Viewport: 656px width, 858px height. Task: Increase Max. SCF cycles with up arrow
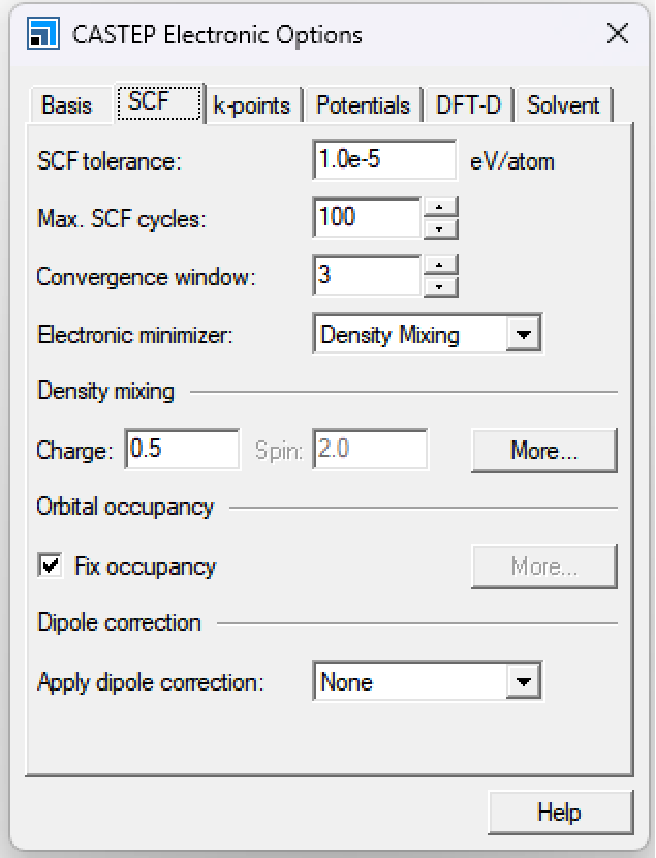(x=441, y=207)
